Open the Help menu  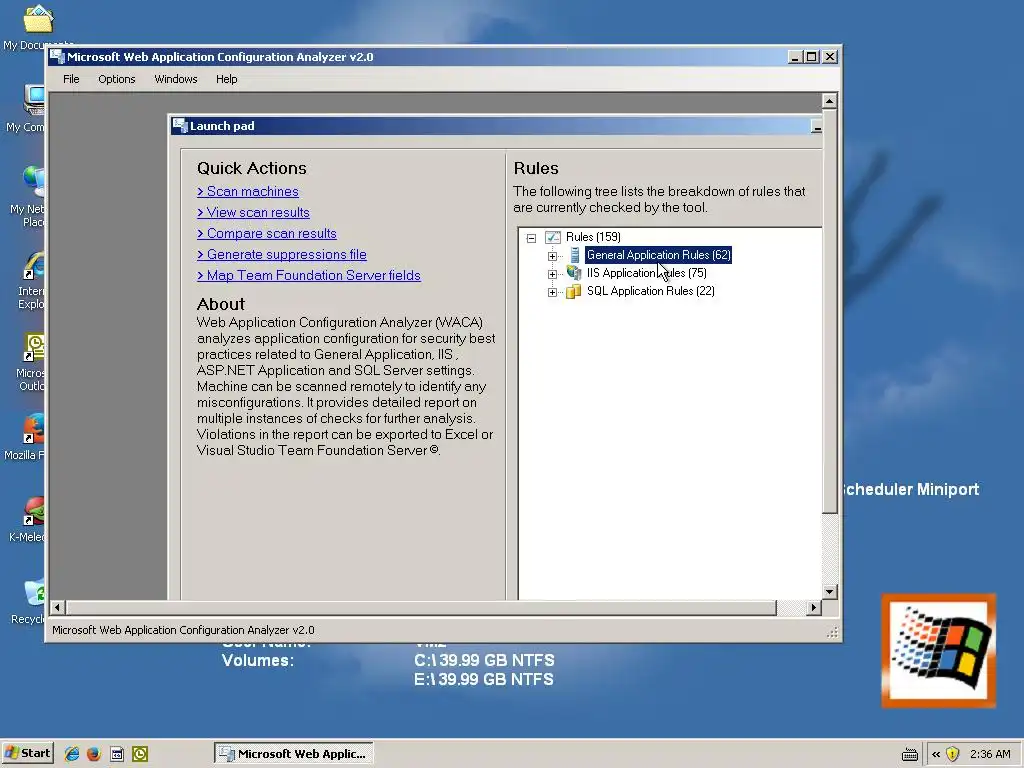pyautogui.click(x=227, y=79)
